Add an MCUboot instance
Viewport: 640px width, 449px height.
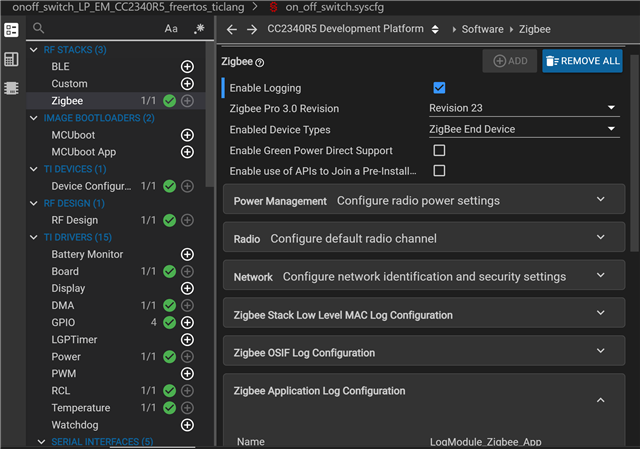point(187,135)
